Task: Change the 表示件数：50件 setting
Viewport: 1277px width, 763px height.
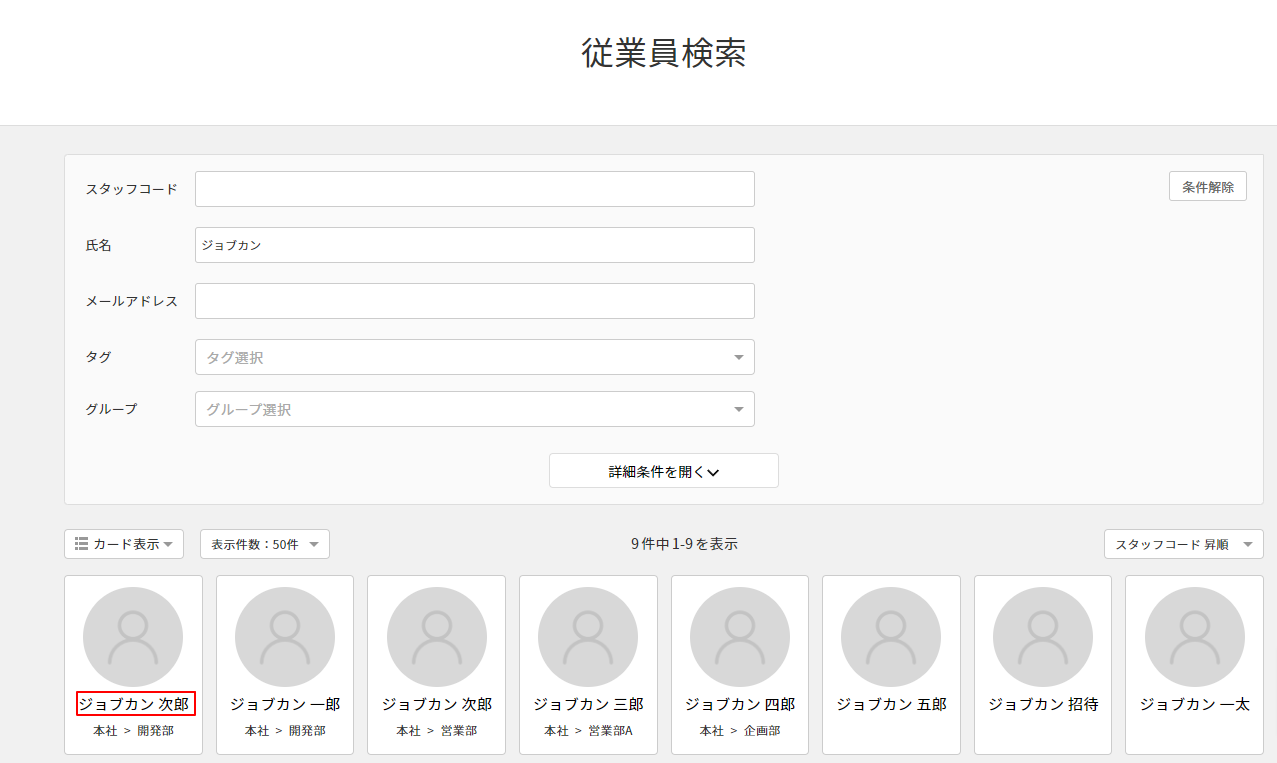Action: 264,544
